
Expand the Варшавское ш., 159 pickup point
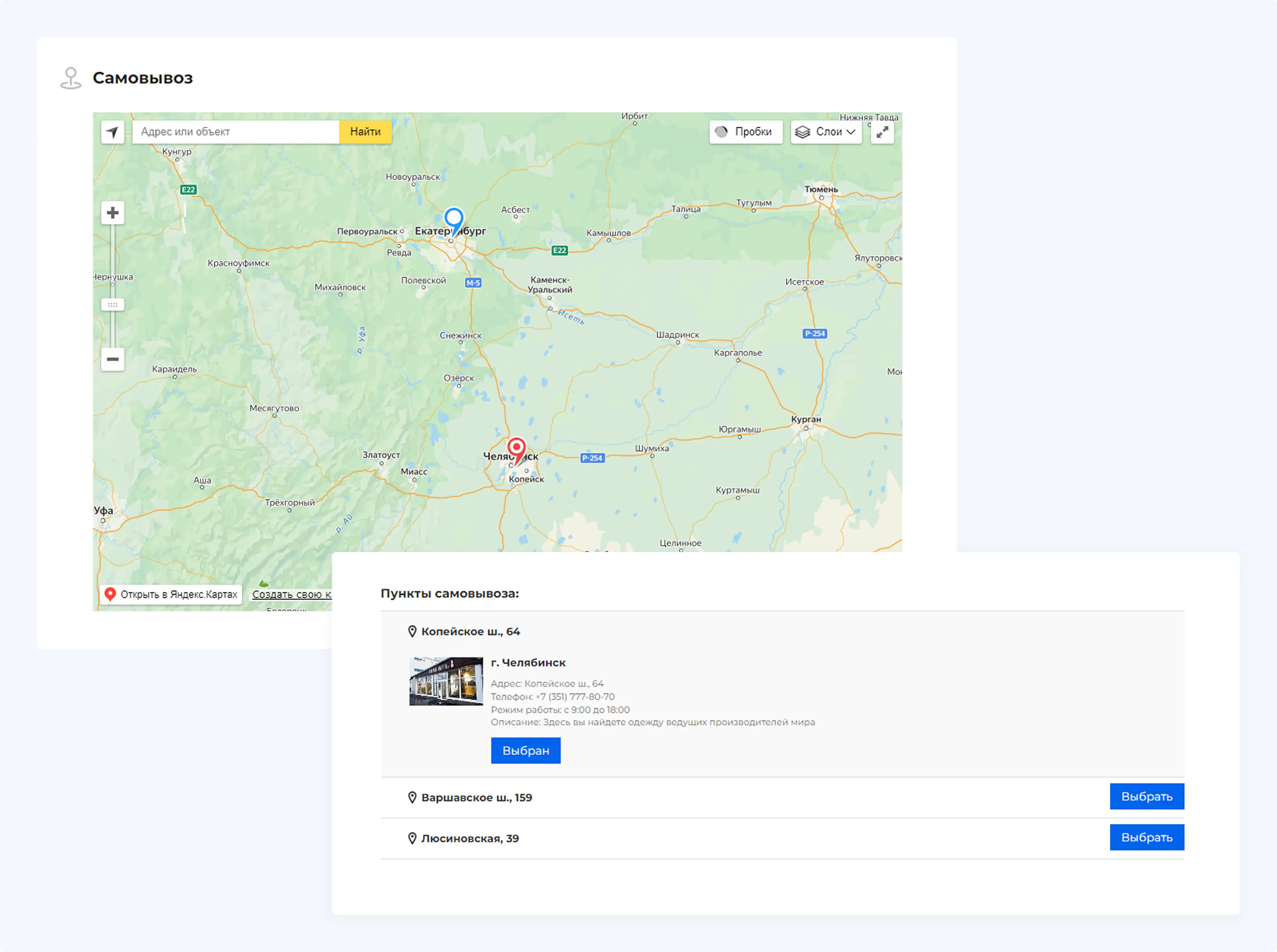[x=476, y=797]
